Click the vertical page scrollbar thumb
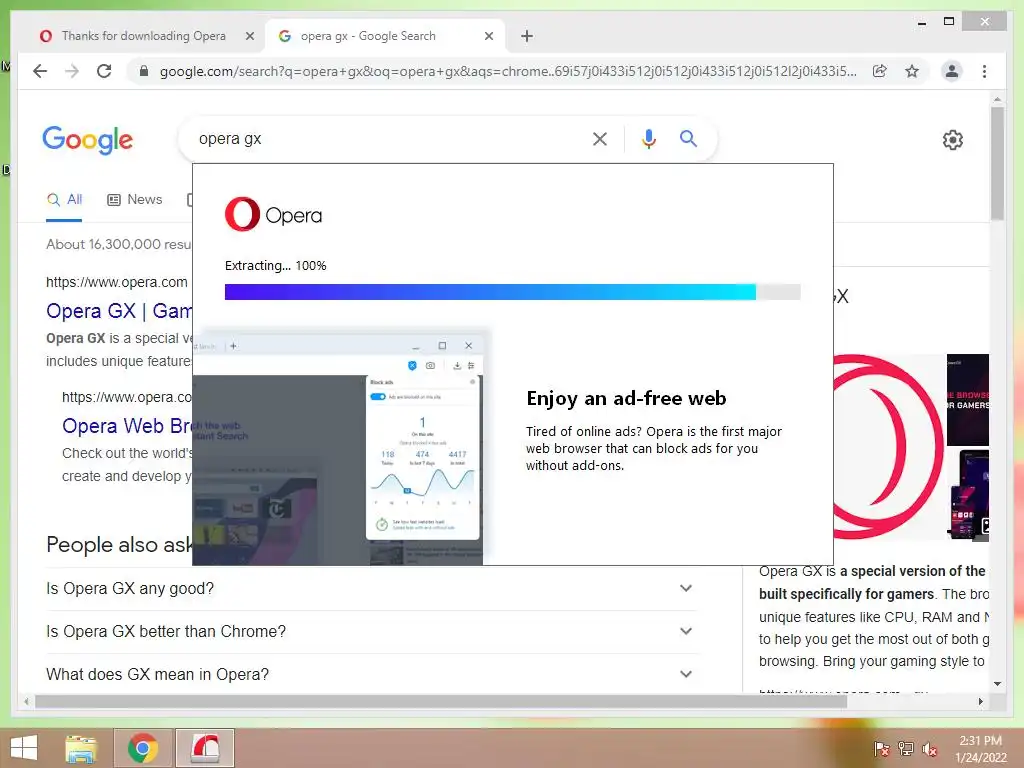 (x=997, y=163)
